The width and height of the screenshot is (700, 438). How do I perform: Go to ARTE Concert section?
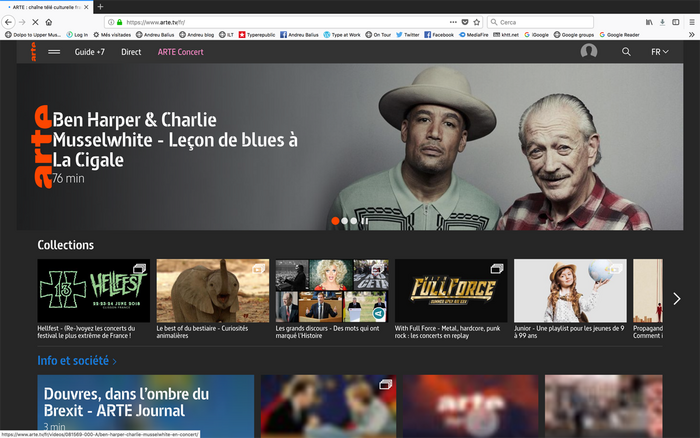(180, 52)
